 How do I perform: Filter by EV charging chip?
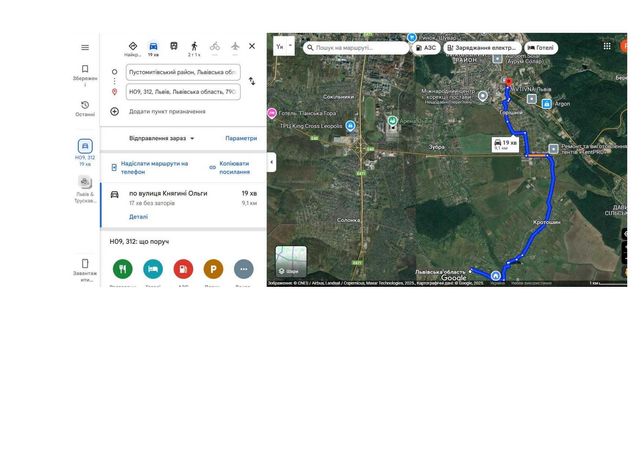[x=482, y=48]
